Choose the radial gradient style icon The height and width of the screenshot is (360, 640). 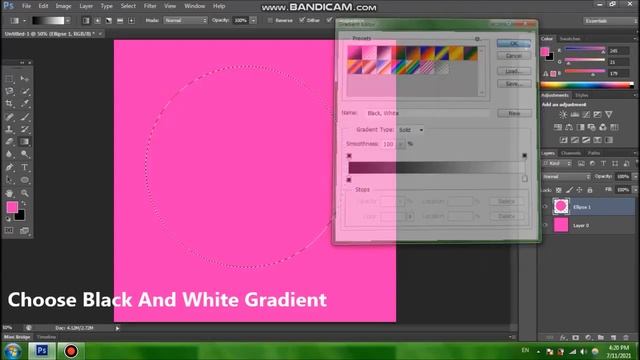click(97, 20)
